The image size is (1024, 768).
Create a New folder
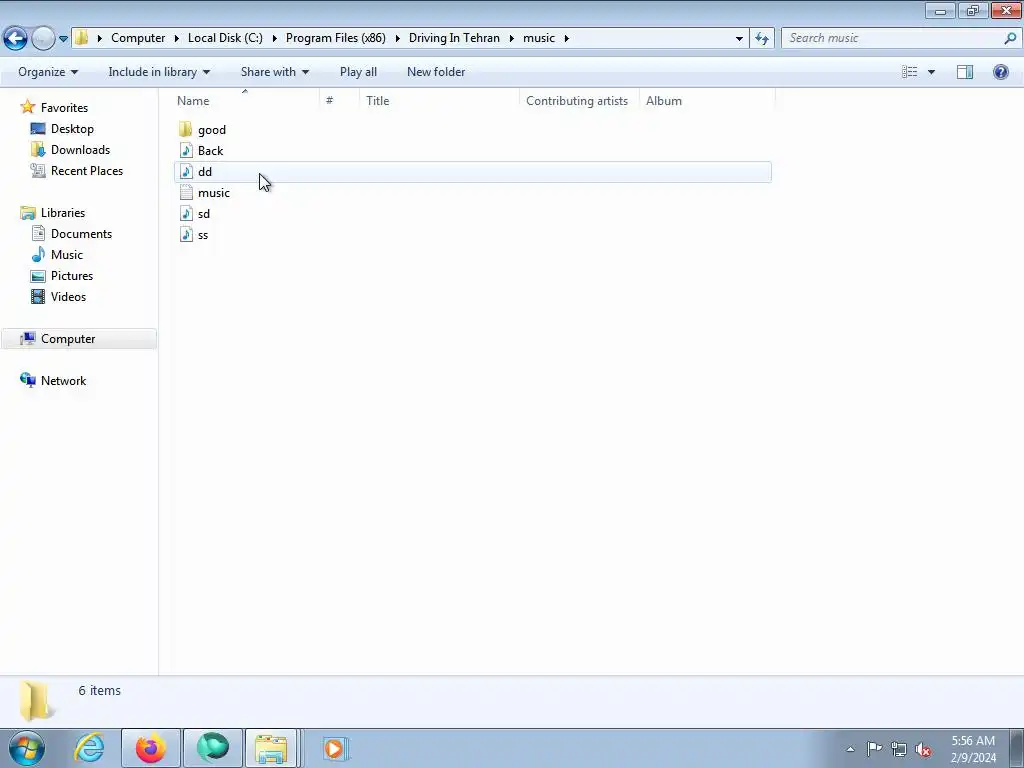point(436,72)
